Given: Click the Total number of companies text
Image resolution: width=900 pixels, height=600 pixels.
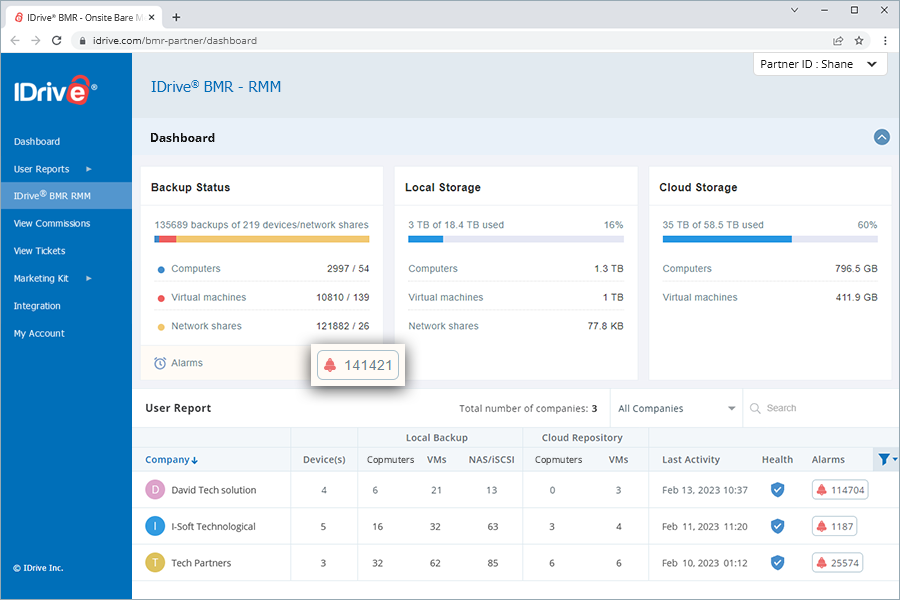Looking at the screenshot, I should [x=528, y=408].
